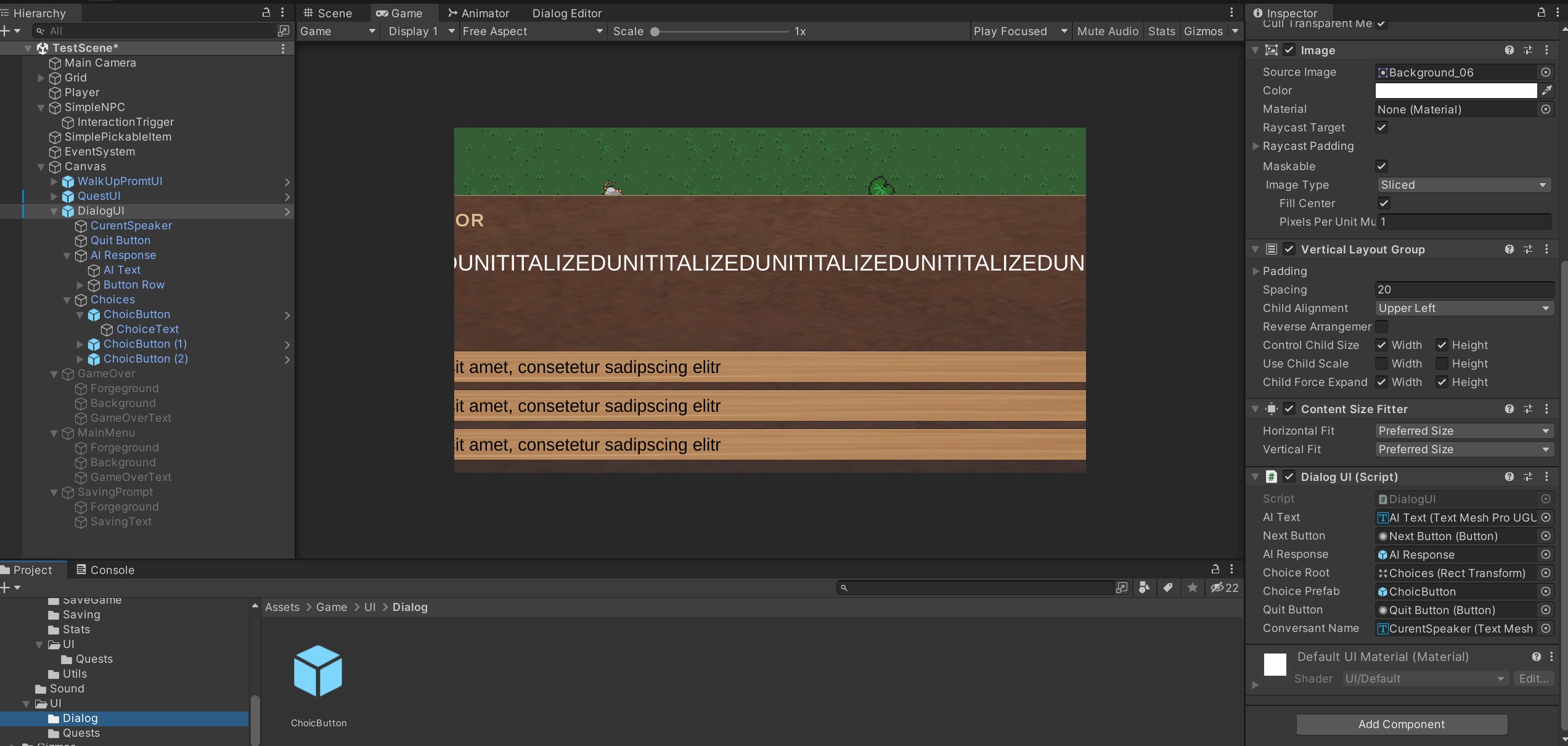Open Child Alignment dropdown
1568x746 pixels.
(1464, 308)
